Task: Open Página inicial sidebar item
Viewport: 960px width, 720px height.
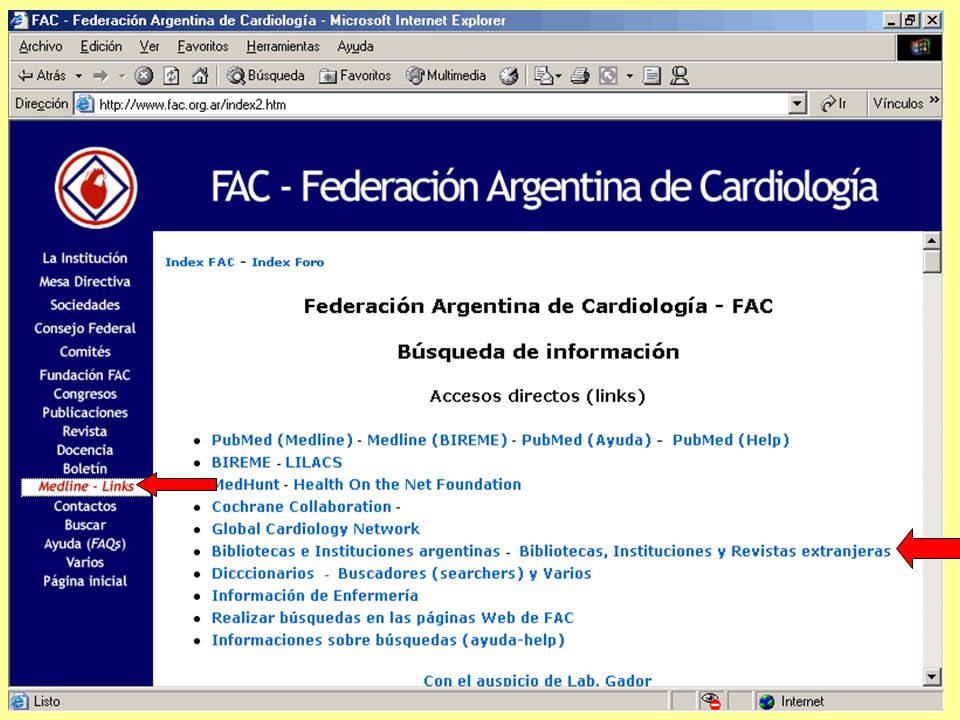Action: [85, 581]
